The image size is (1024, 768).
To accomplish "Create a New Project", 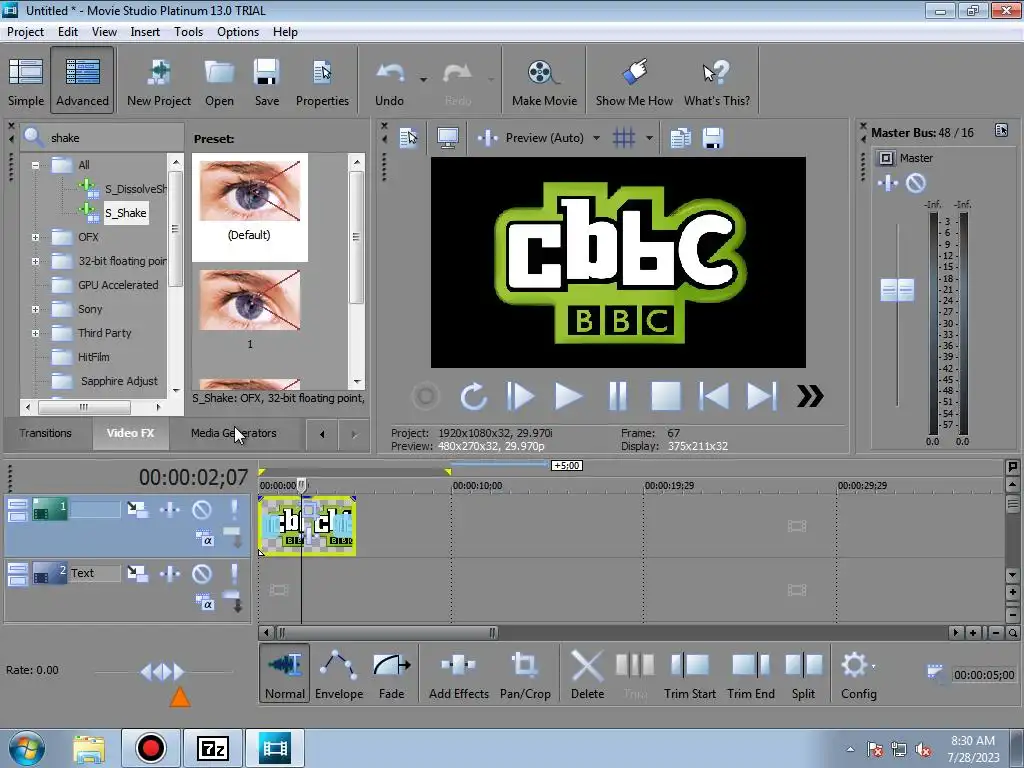I will coord(159,82).
